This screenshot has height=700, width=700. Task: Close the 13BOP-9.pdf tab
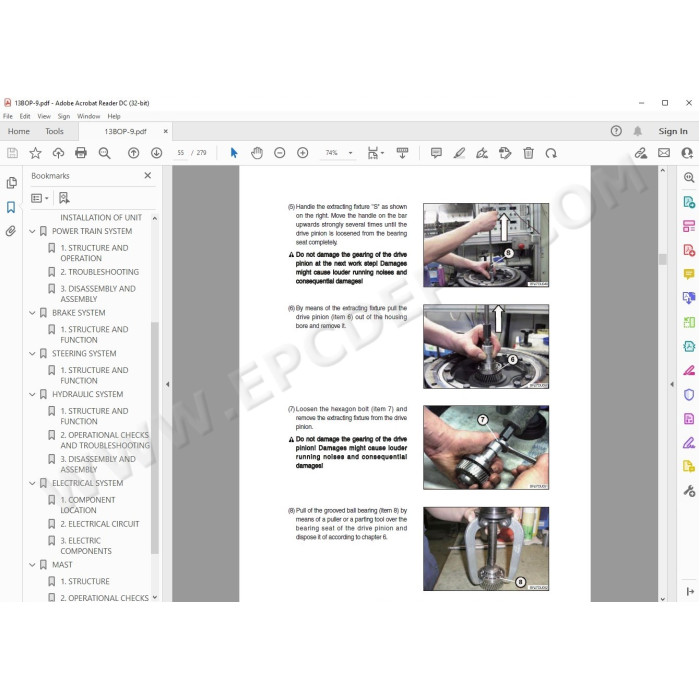166,131
